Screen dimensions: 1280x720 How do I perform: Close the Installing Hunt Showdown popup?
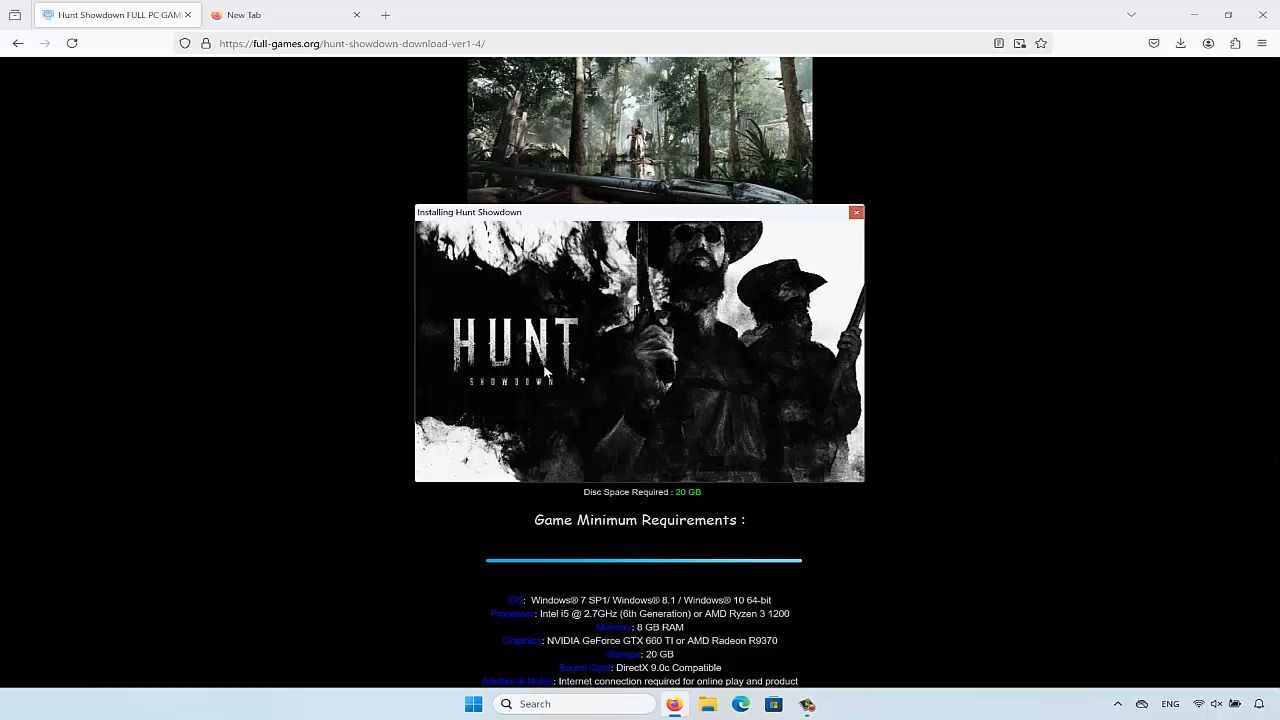coord(856,212)
